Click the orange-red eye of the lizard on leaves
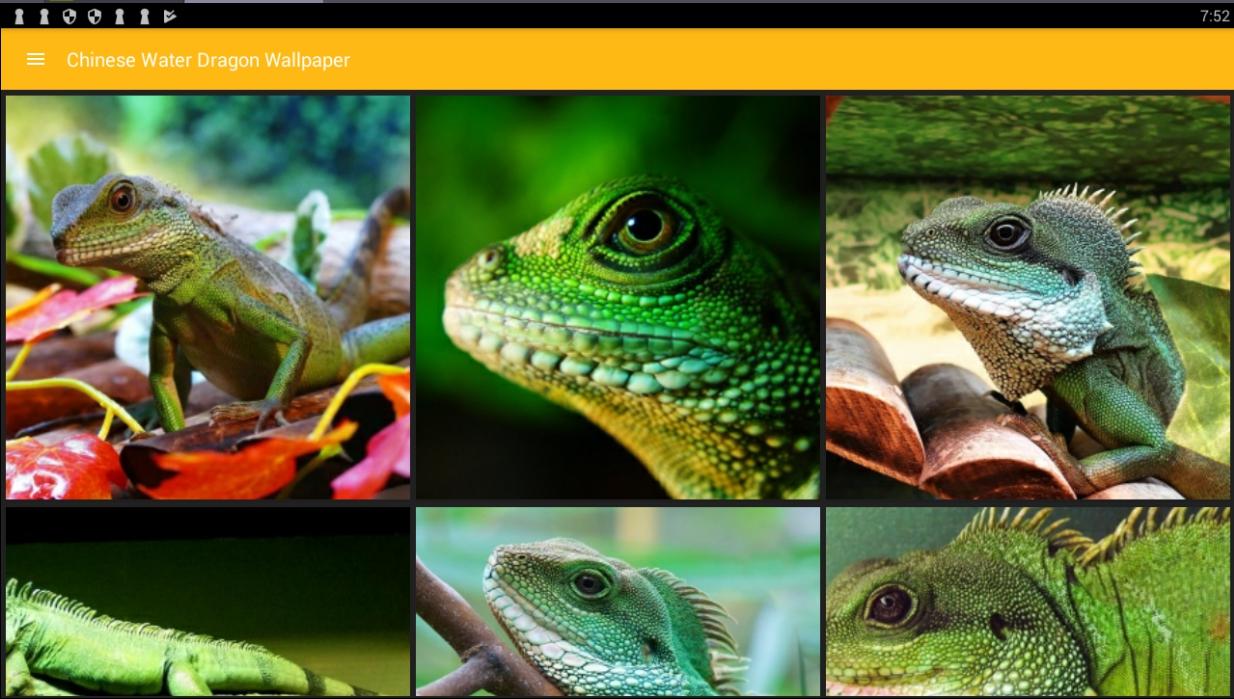The height and width of the screenshot is (699, 1234). point(122,198)
